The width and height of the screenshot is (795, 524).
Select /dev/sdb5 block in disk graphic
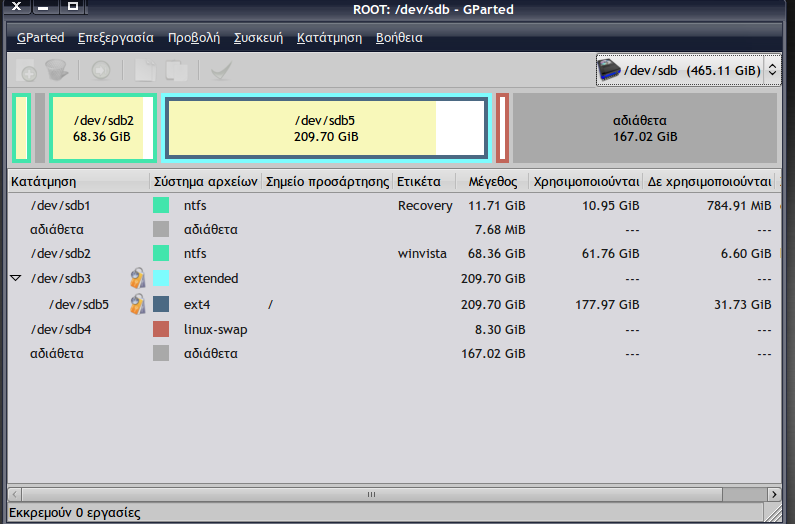[327, 128]
